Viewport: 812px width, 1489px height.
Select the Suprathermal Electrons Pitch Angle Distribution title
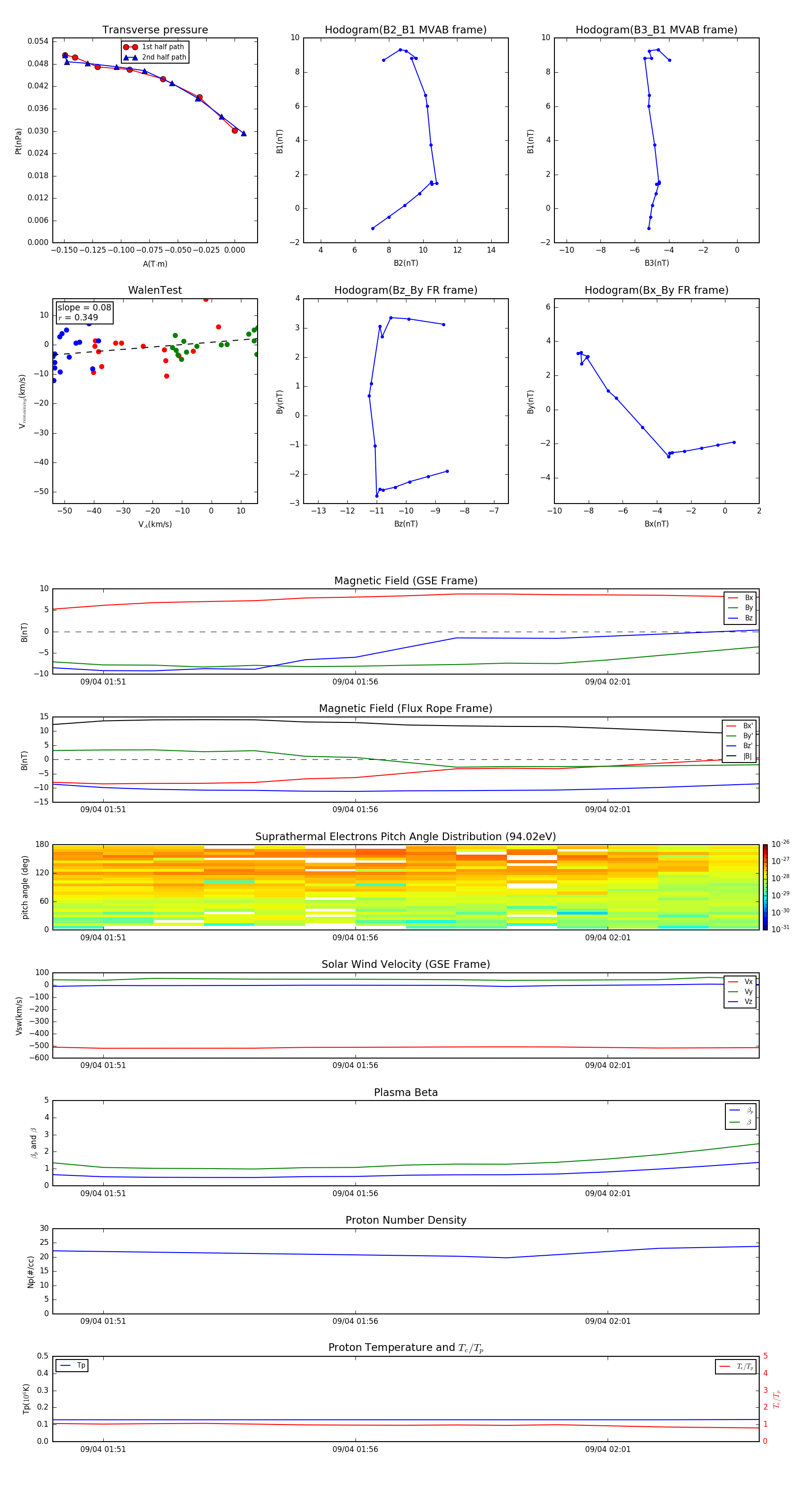point(406,837)
